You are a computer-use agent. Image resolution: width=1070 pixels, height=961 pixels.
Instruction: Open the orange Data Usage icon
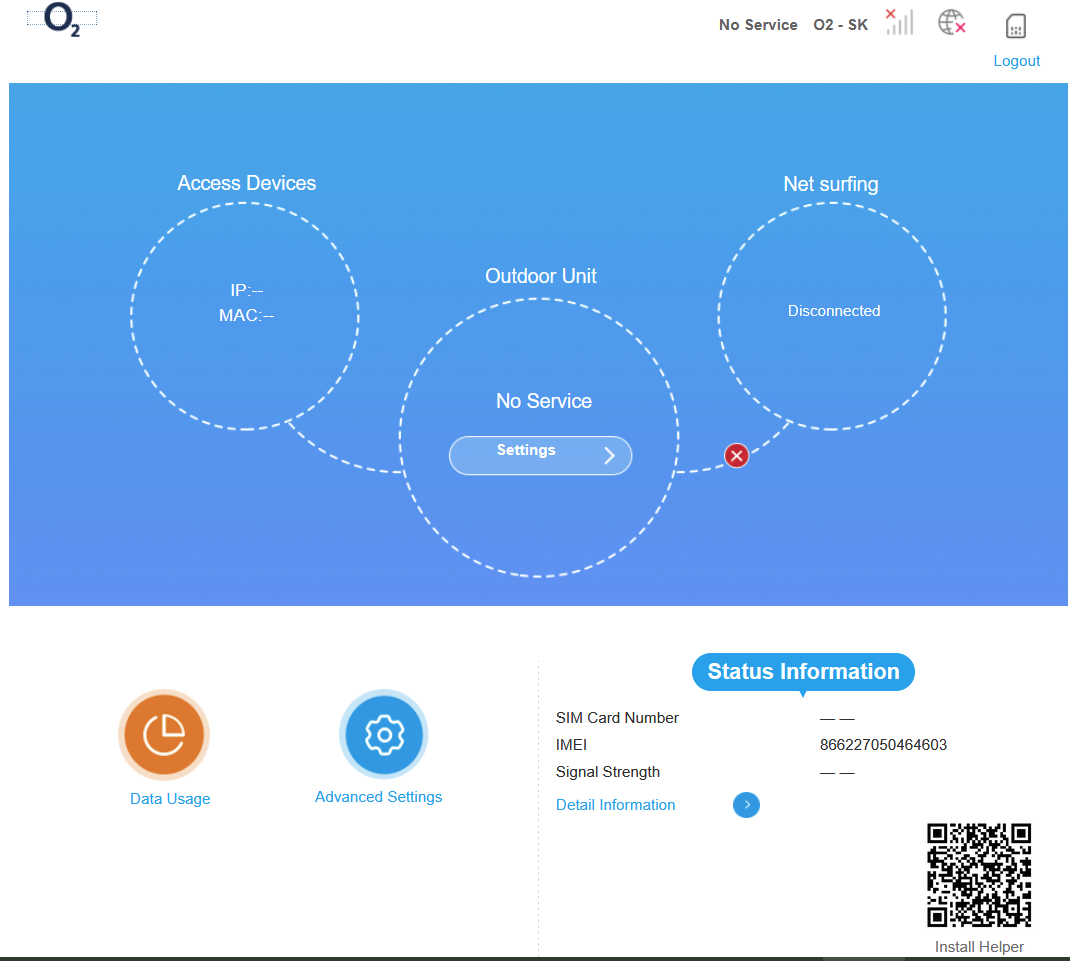point(164,734)
